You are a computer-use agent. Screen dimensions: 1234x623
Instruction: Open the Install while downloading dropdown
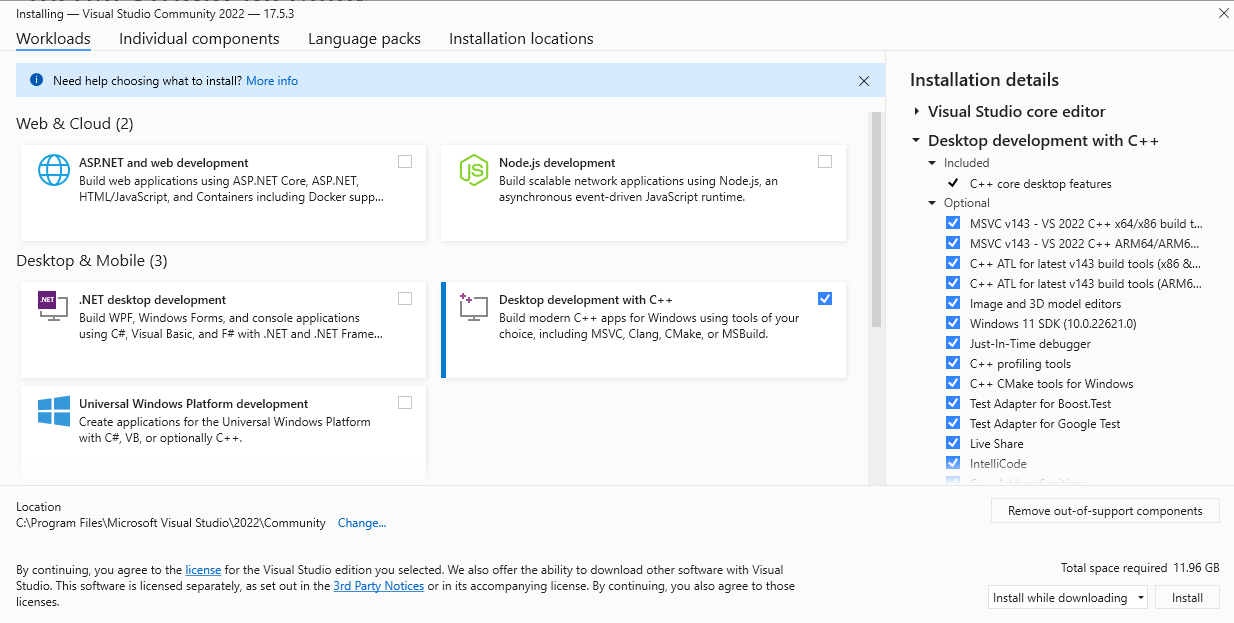pos(1069,598)
